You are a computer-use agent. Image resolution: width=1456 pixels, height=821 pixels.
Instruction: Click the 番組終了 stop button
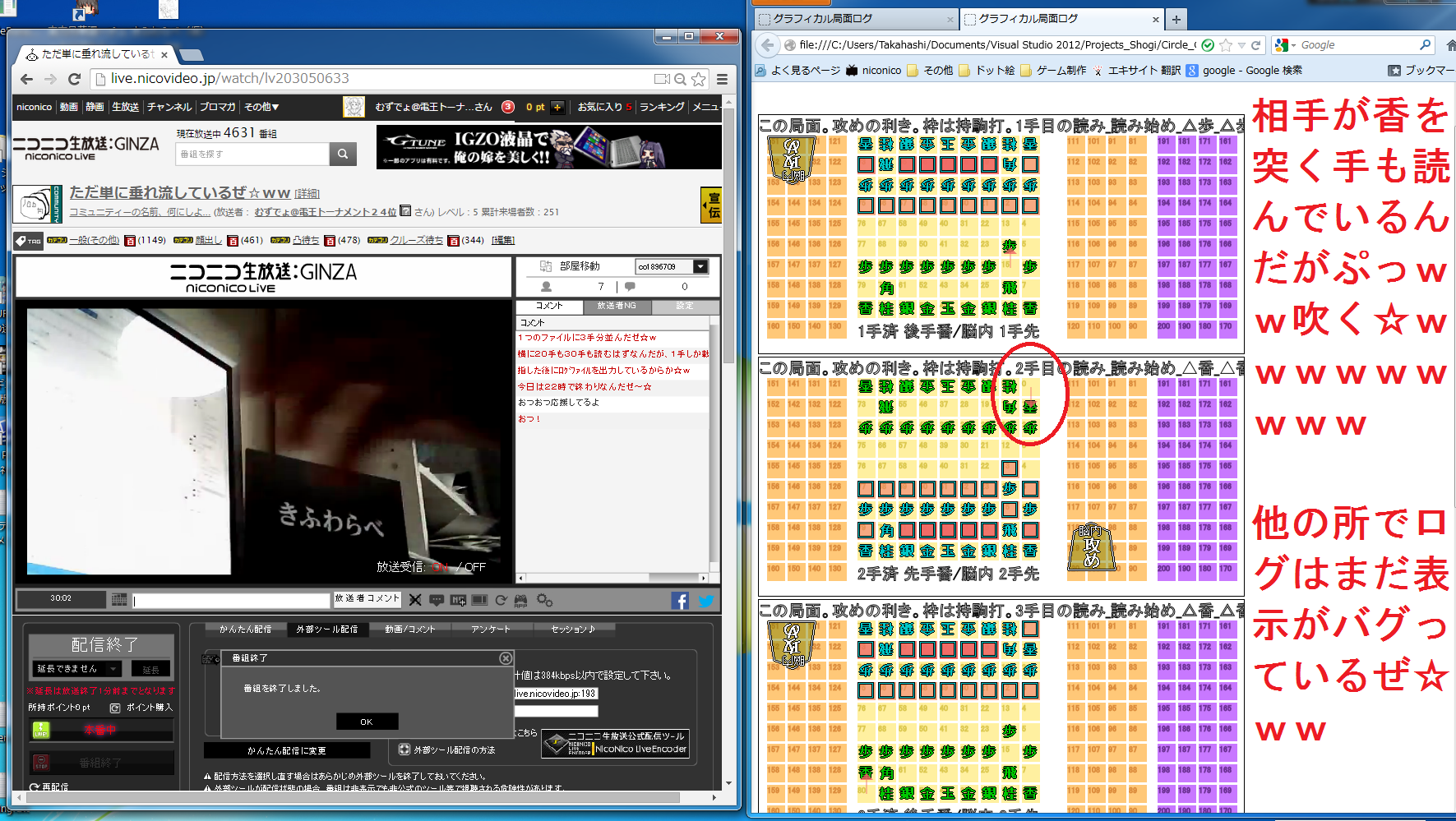click(x=101, y=763)
